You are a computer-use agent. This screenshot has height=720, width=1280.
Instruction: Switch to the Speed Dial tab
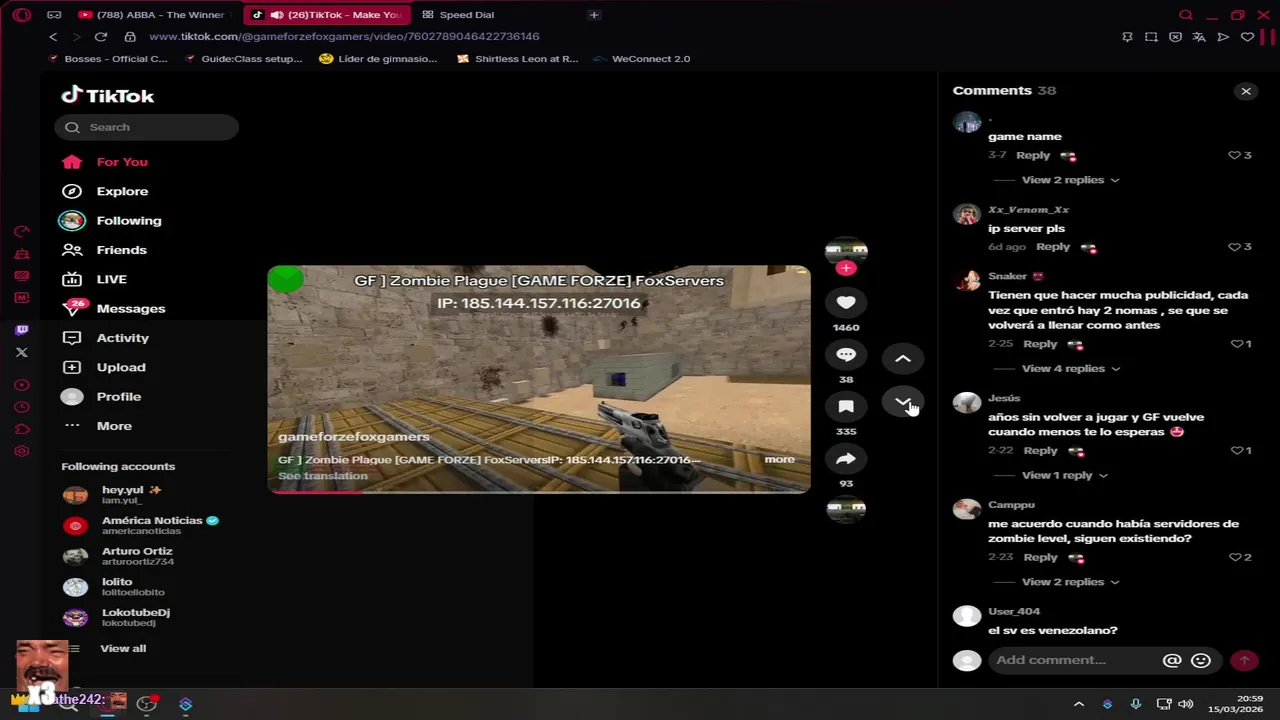point(458,15)
